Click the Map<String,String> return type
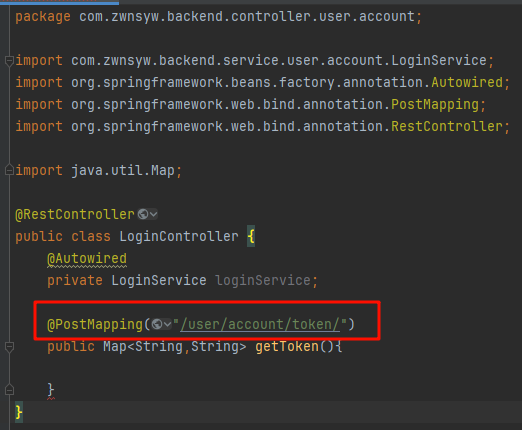Image resolution: width=522 pixels, height=430 pixels. click(x=175, y=347)
